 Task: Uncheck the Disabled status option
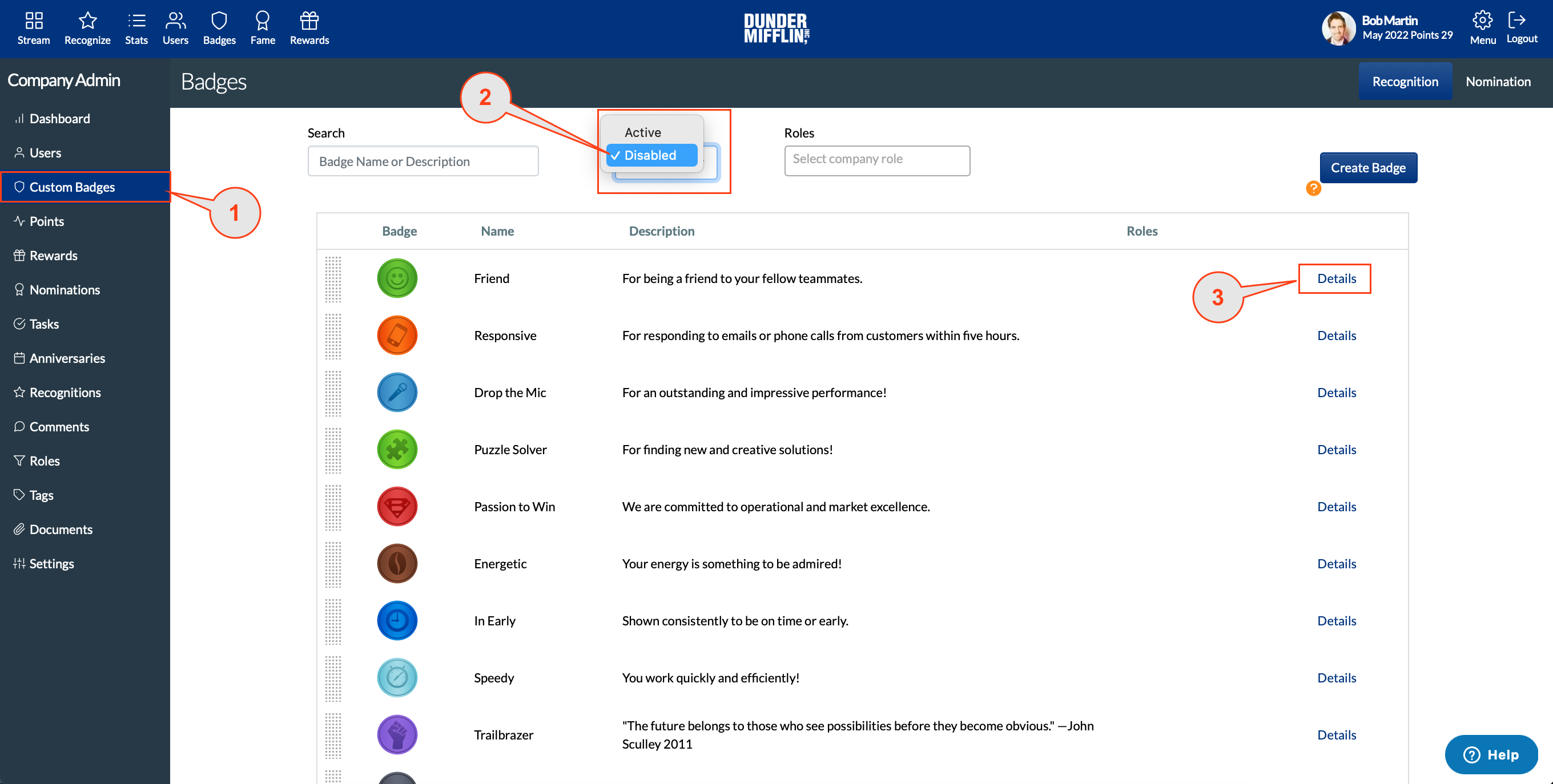(651, 155)
